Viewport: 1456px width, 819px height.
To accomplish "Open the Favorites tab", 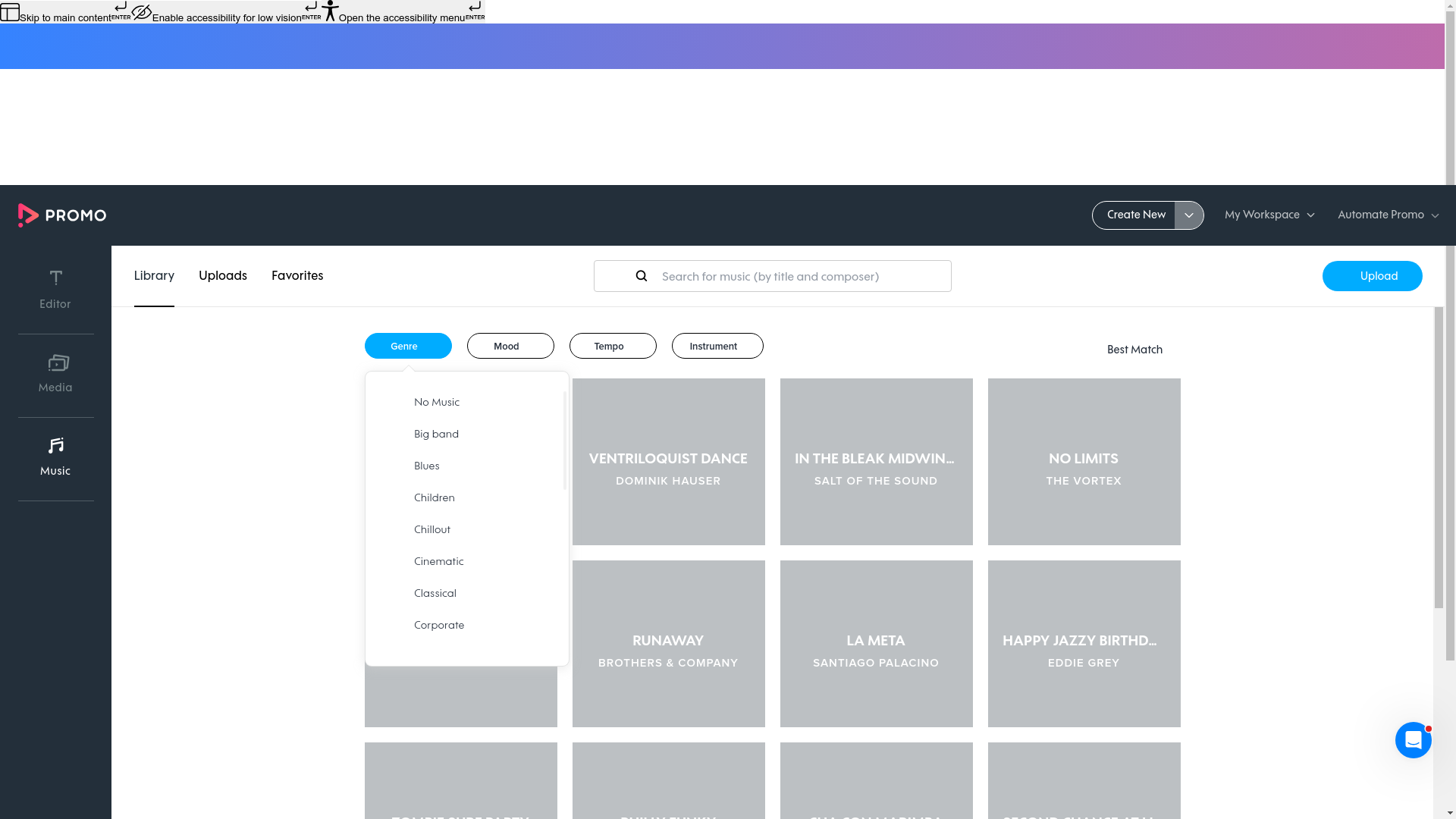I will click(297, 275).
